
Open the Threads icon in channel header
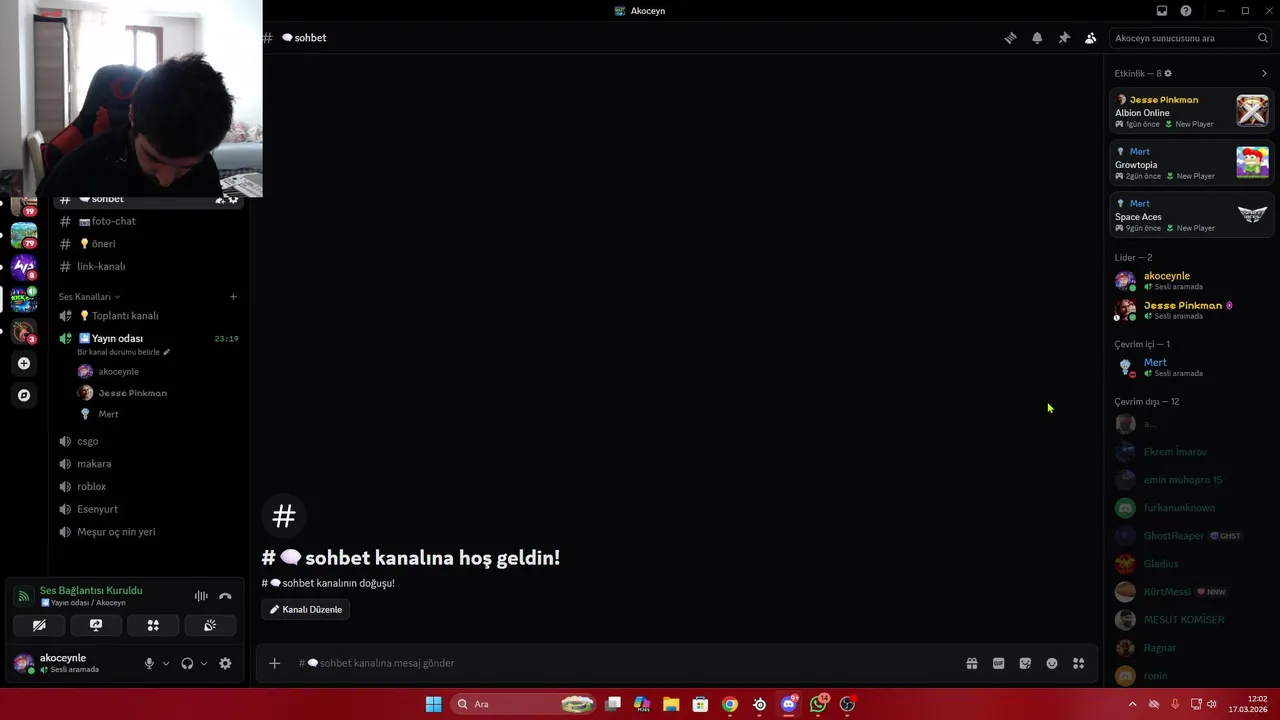1010,38
